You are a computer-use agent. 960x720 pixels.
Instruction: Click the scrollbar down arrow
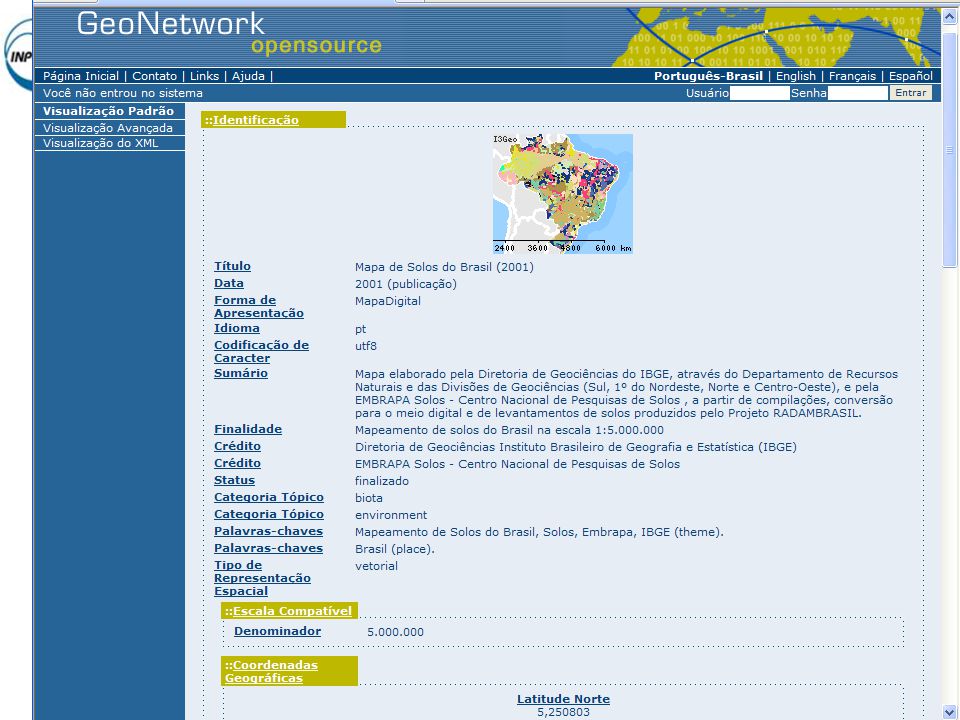click(950, 712)
